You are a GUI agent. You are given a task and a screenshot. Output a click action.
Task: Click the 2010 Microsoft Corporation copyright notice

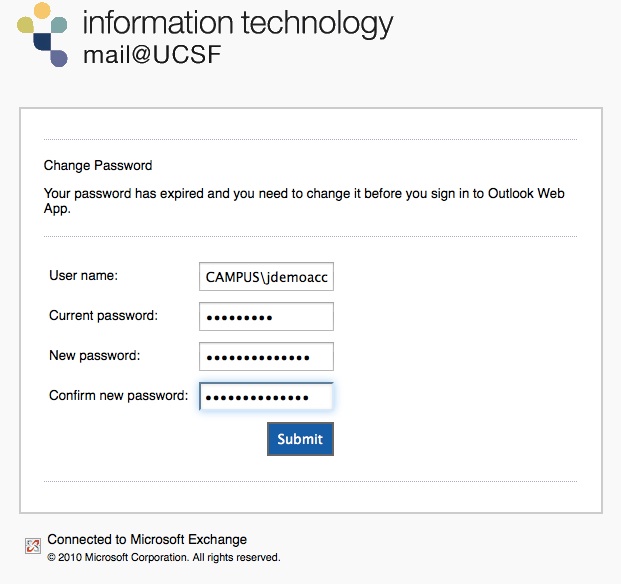coord(164,557)
